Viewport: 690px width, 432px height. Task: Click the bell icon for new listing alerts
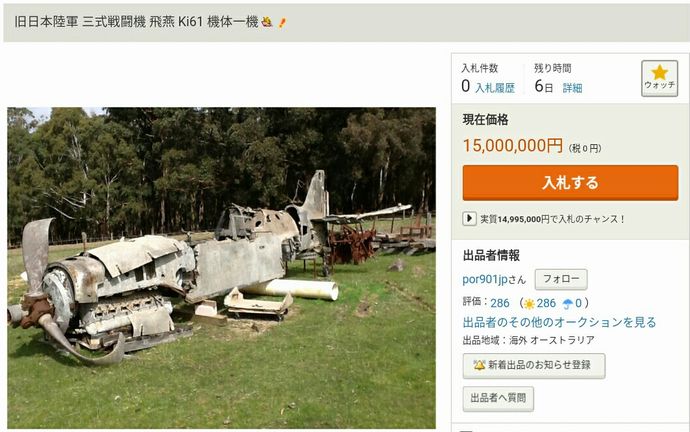pos(479,365)
